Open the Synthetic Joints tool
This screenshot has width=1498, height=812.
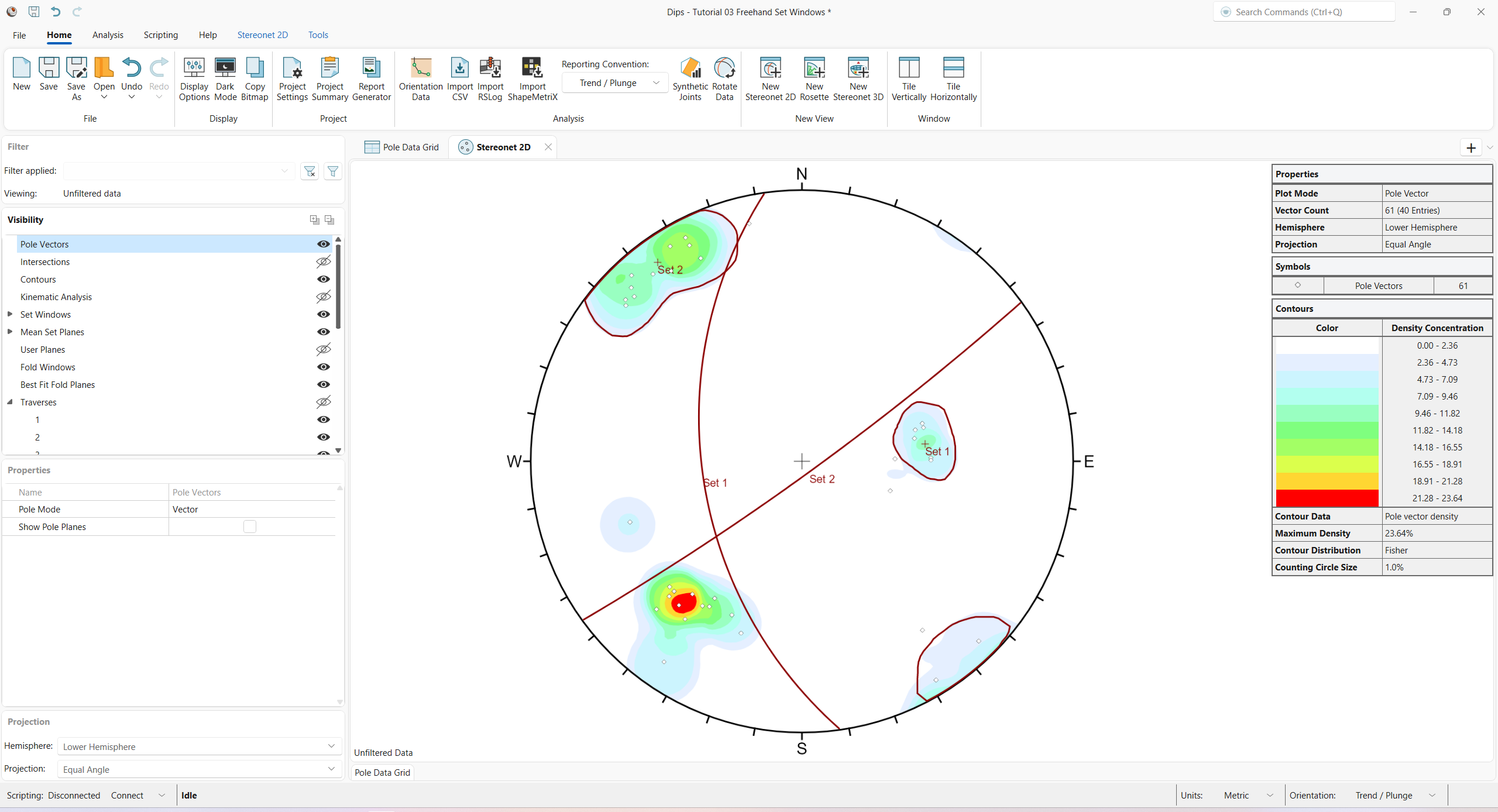point(690,78)
